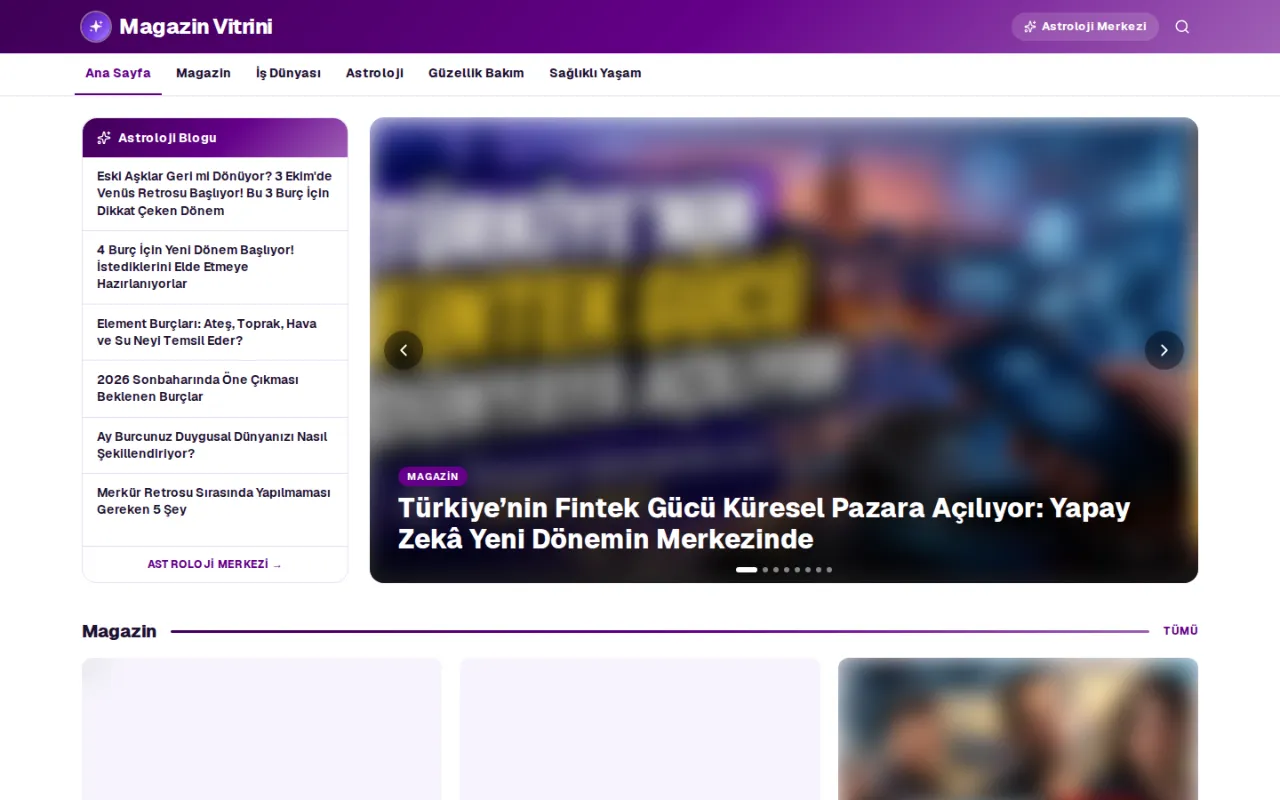
Task: Open the Türkiye'nin Fintek Gücü headline
Action: (x=764, y=523)
